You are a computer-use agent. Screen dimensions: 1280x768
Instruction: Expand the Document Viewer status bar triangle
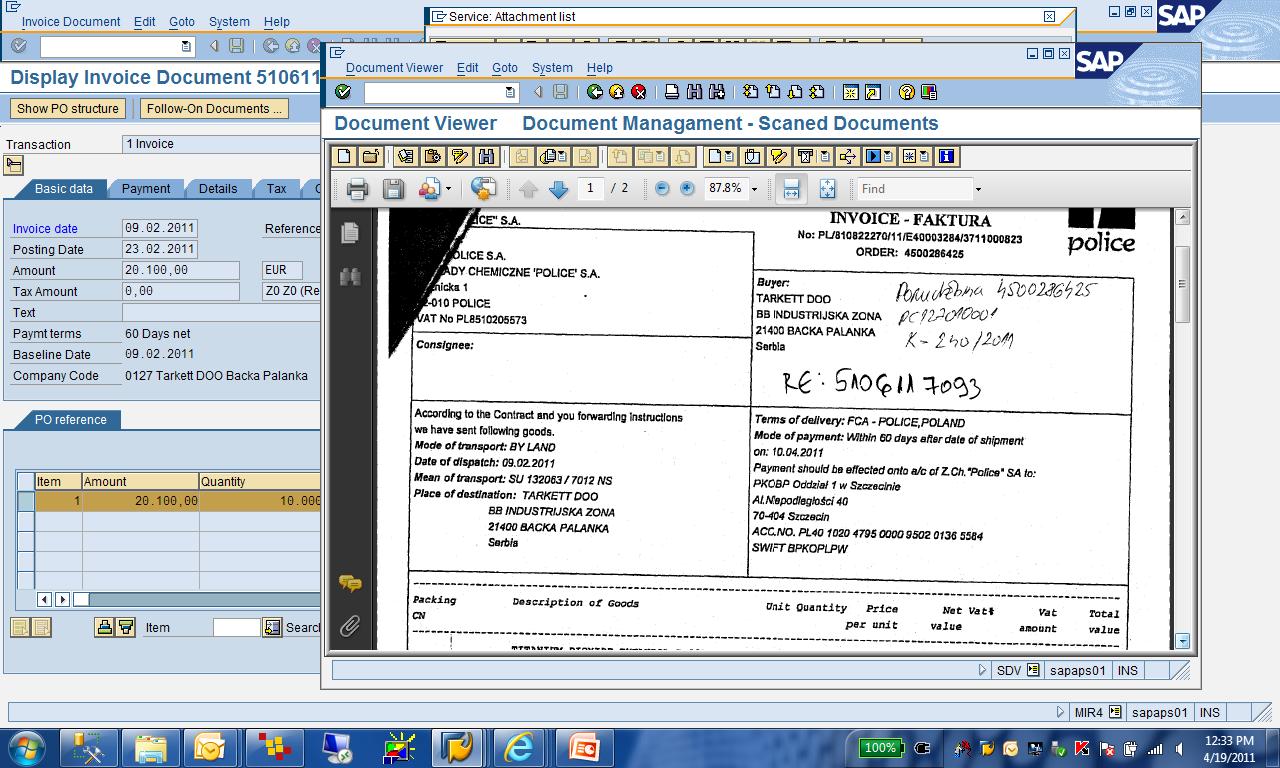coord(982,670)
